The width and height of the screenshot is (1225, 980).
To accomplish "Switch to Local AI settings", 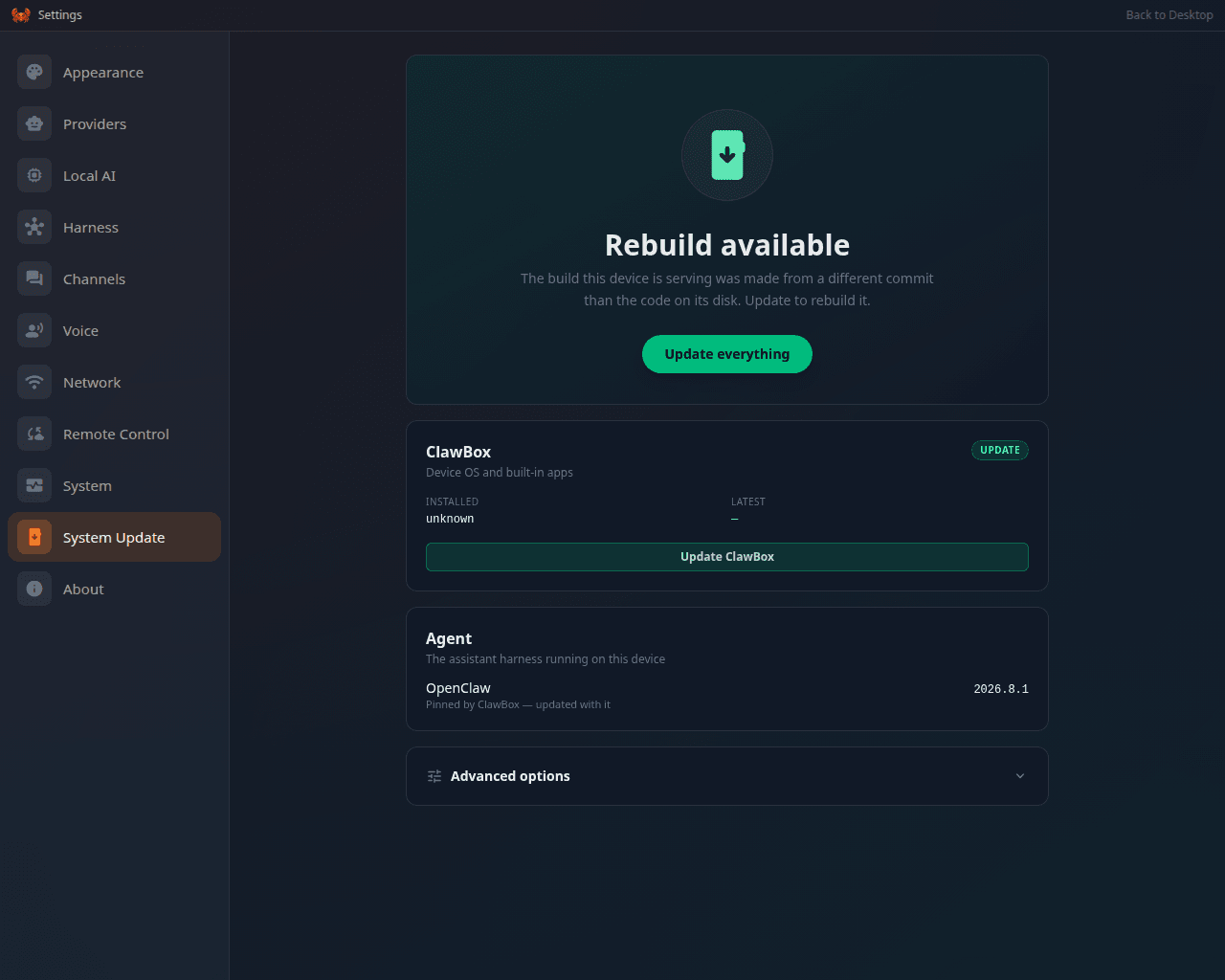I will click(x=114, y=175).
